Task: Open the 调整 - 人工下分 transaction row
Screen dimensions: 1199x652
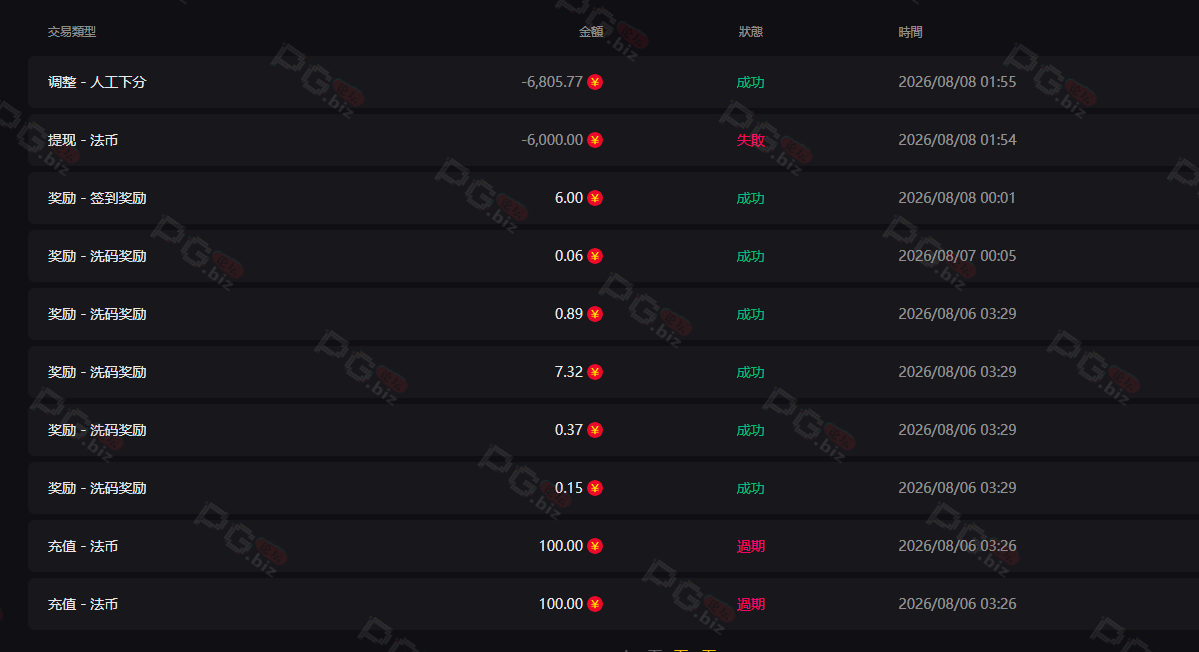Action: (613, 82)
